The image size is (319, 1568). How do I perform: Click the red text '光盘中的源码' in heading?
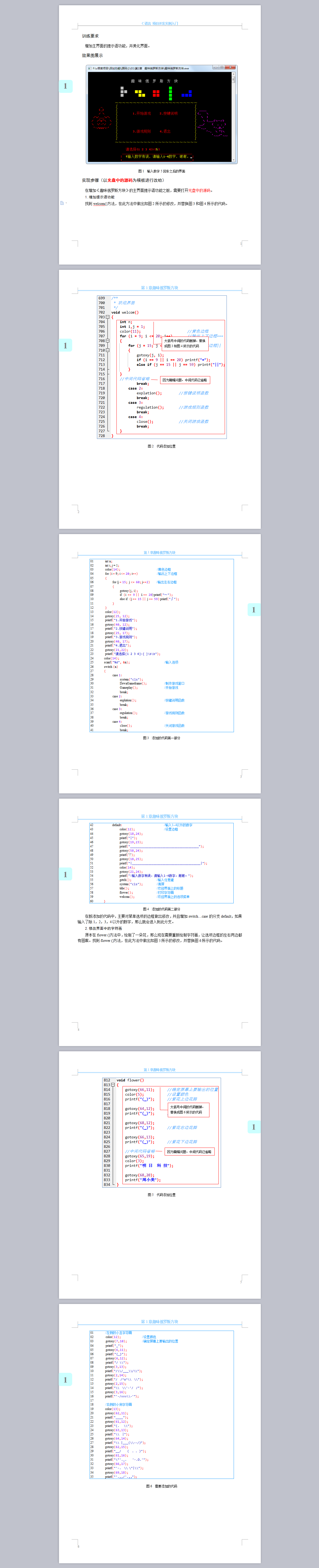click(120, 180)
